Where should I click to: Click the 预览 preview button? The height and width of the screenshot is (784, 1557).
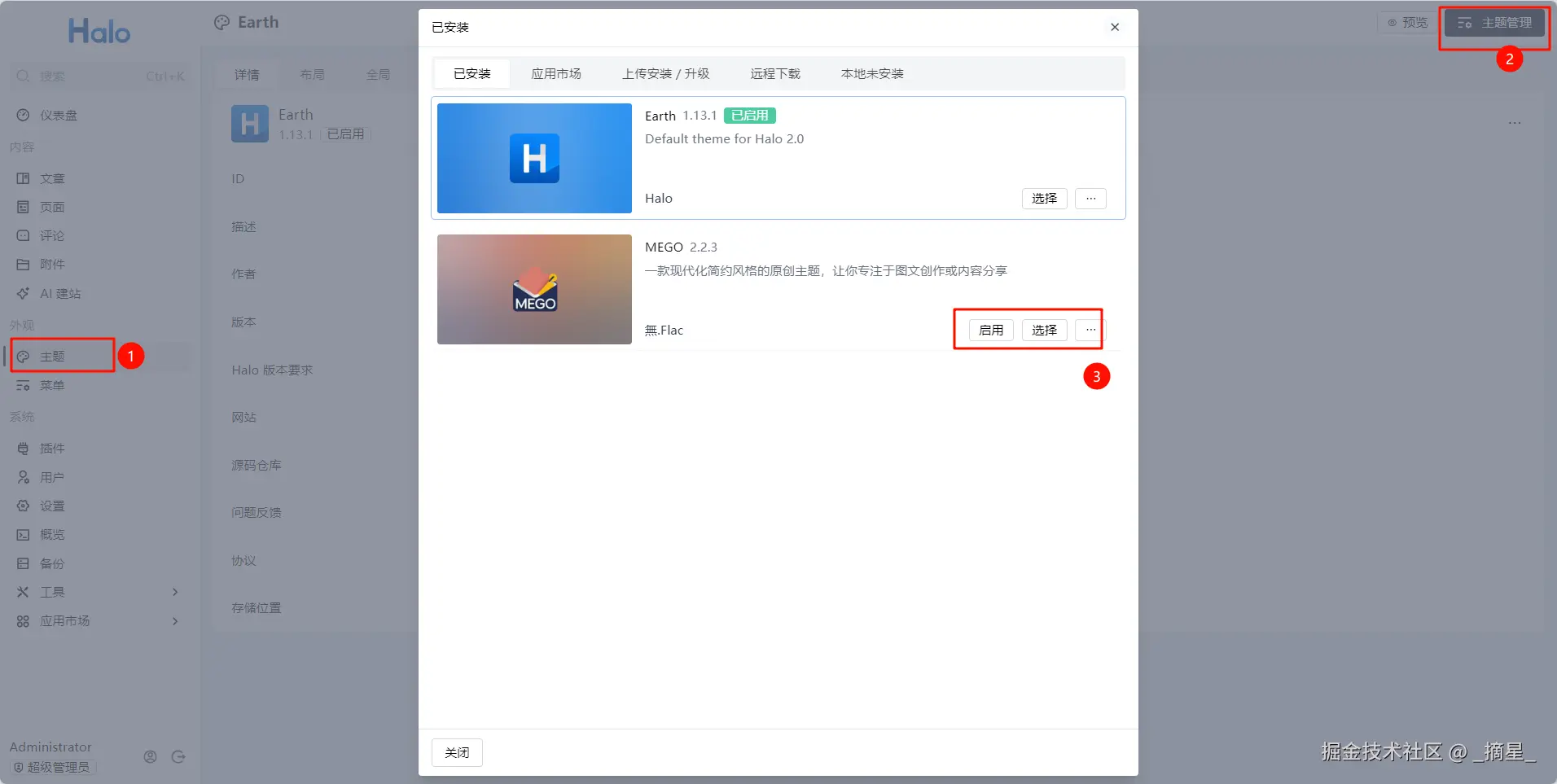(1408, 23)
